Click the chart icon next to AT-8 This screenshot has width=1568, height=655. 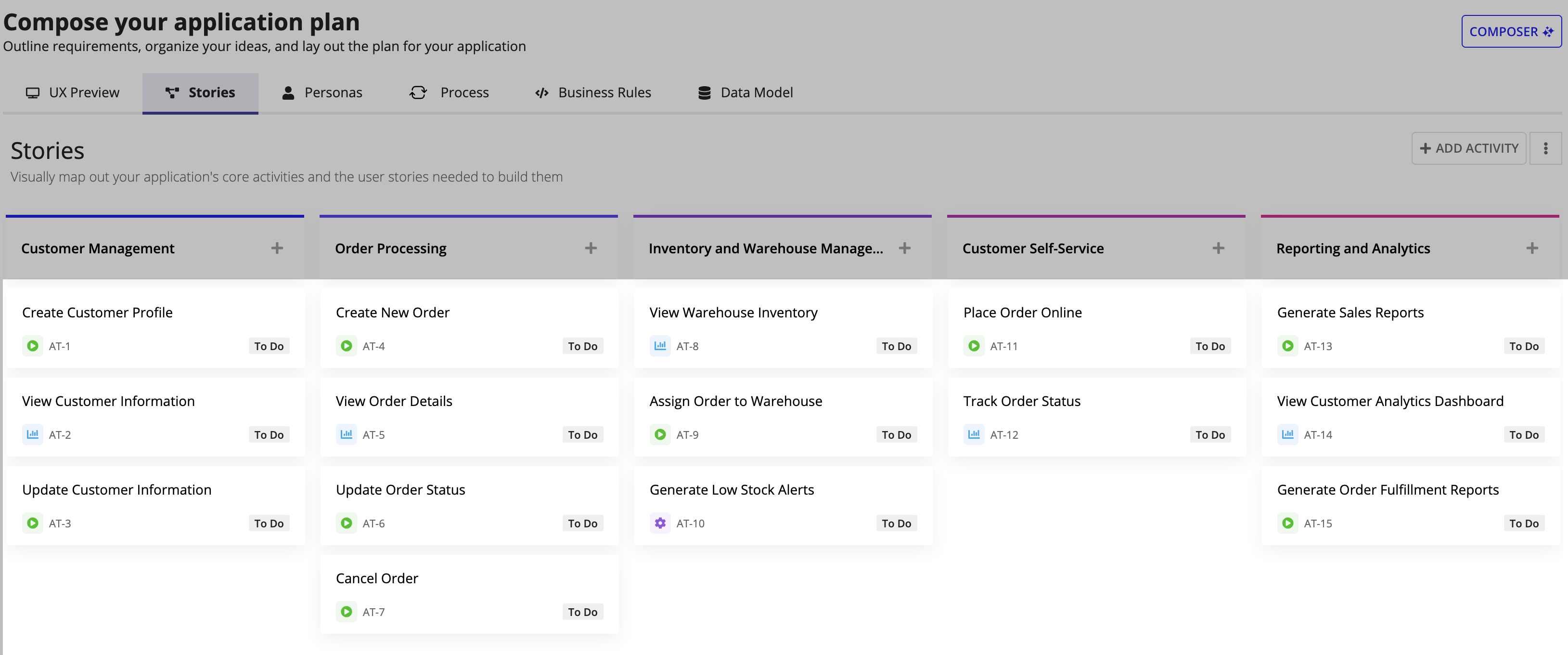tap(660, 346)
